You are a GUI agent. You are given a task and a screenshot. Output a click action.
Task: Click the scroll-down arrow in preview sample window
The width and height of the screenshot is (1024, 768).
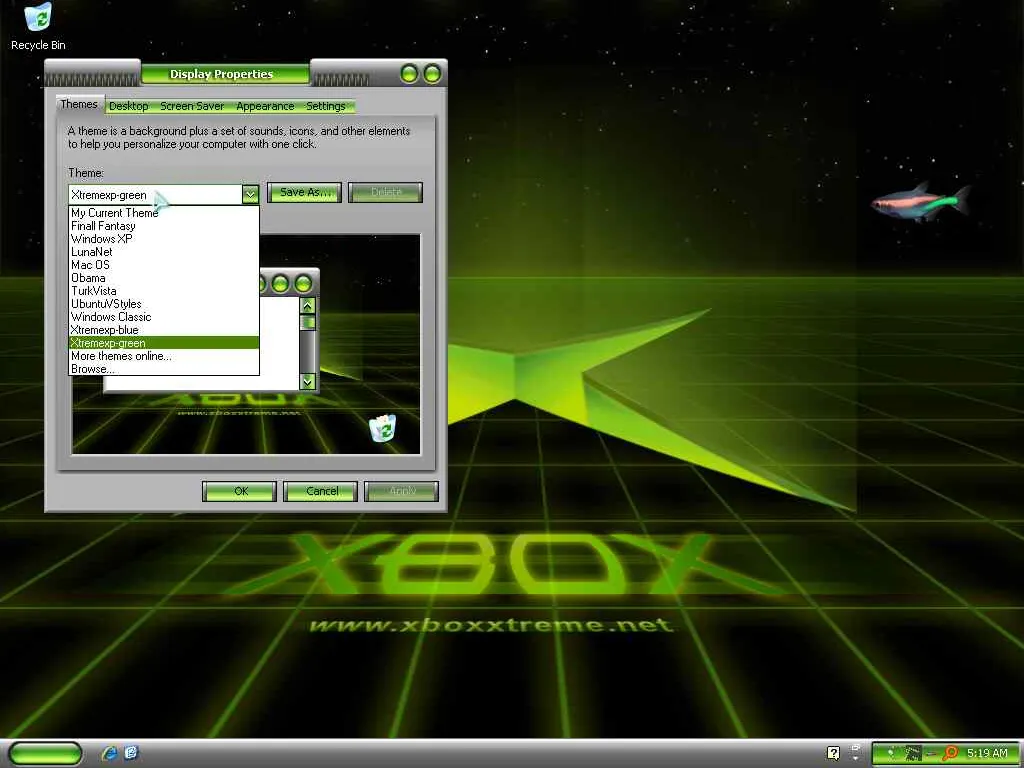coord(308,381)
